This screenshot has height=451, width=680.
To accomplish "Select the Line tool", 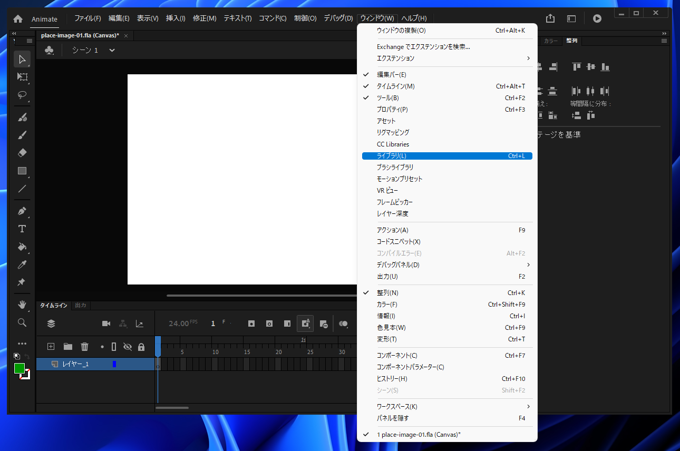I will click(x=22, y=189).
